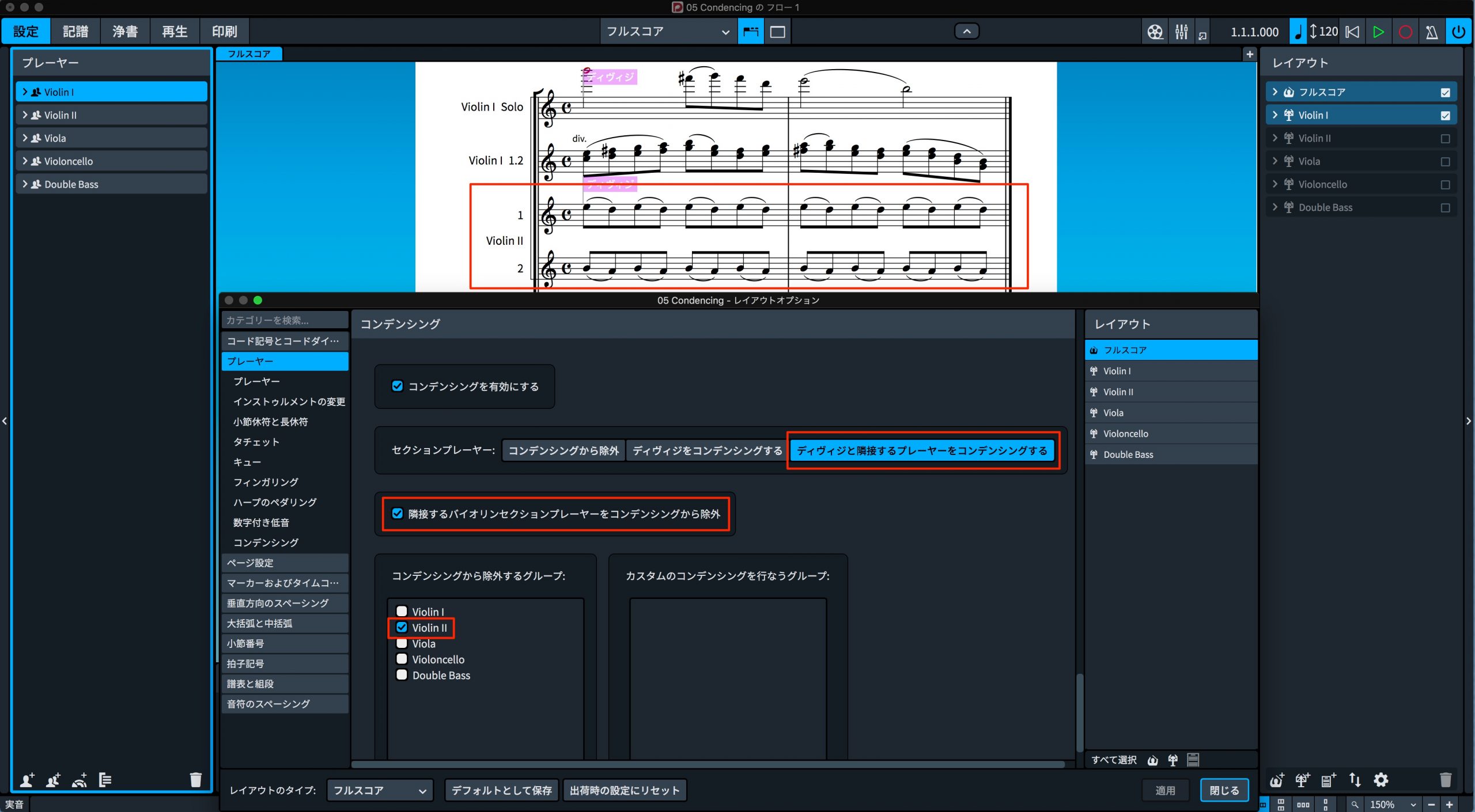Viewport: 1475px width, 812px height.
Task: Select all custom score layouts icon in dialog
Action: [1193, 760]
